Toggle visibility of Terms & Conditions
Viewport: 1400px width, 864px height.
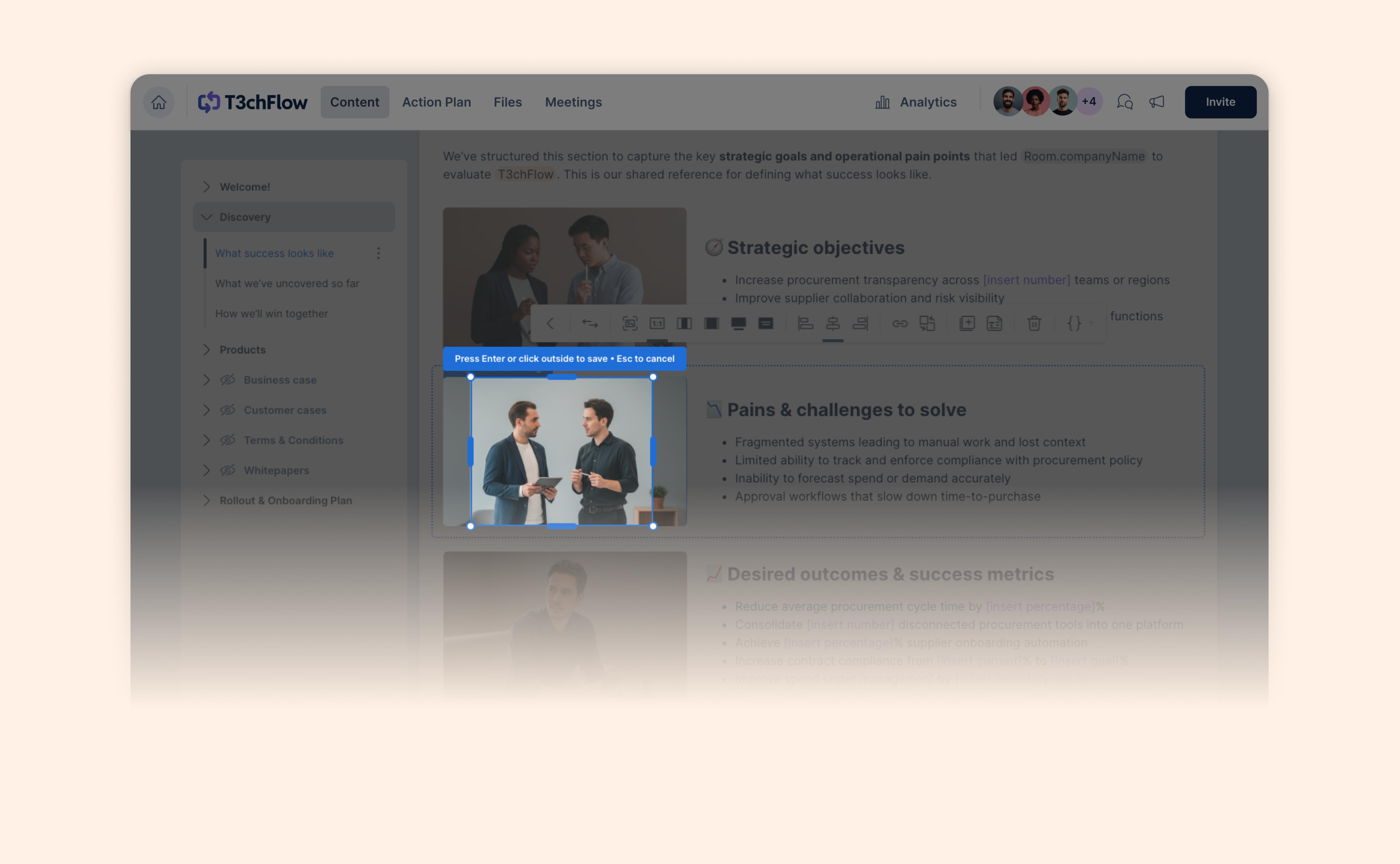[x=228, y=440]
